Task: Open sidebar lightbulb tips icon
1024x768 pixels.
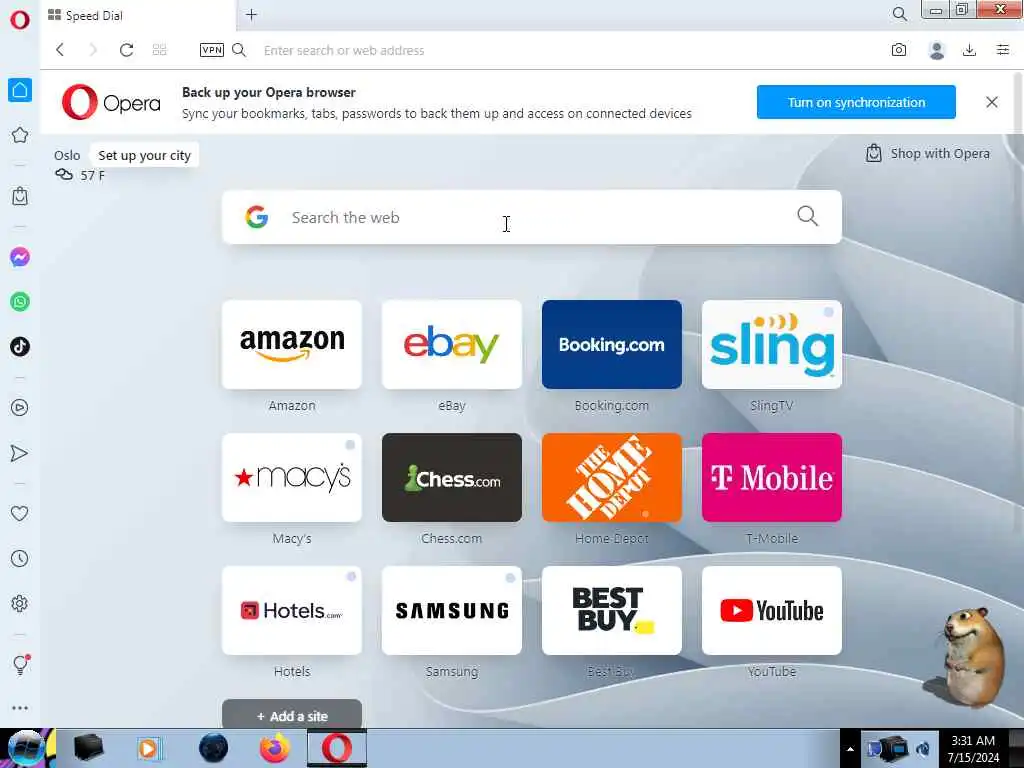Action: pos(20,665)
